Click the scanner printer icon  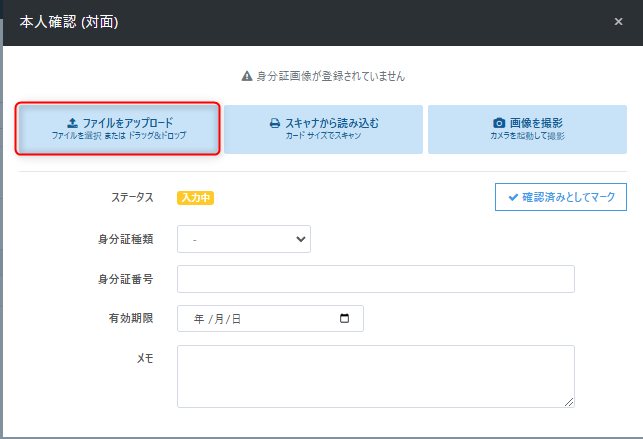[275, 123]
